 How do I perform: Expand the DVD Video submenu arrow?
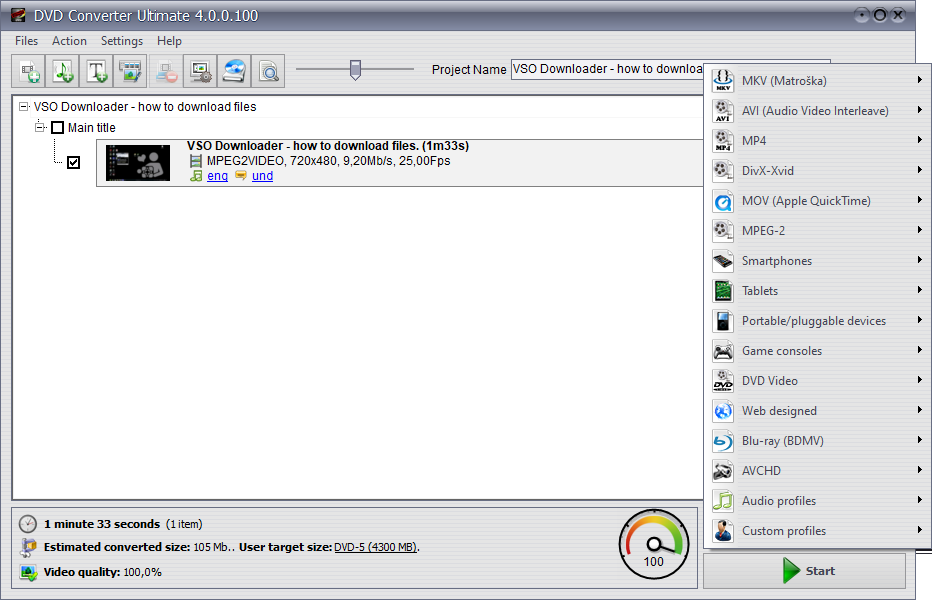tap(920, 380)
